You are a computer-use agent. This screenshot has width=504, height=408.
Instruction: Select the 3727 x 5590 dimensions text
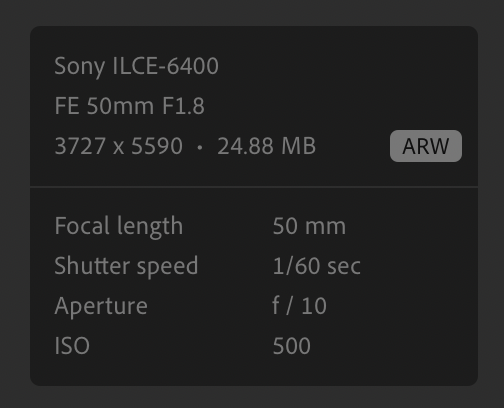coord(119,146)
